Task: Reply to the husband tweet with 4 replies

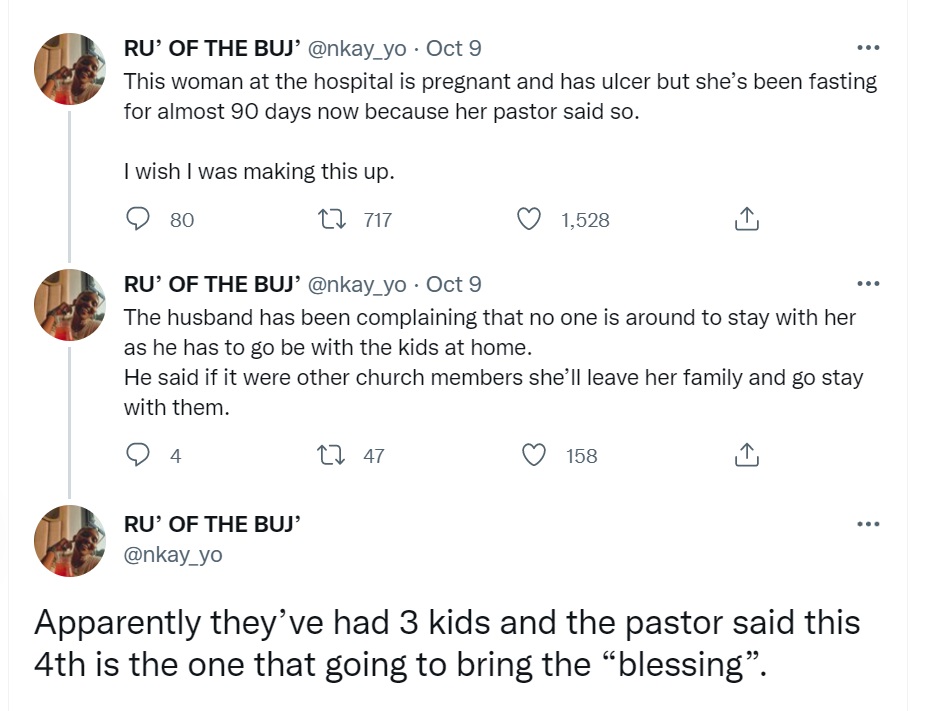Action: click(x=138, y=456)
